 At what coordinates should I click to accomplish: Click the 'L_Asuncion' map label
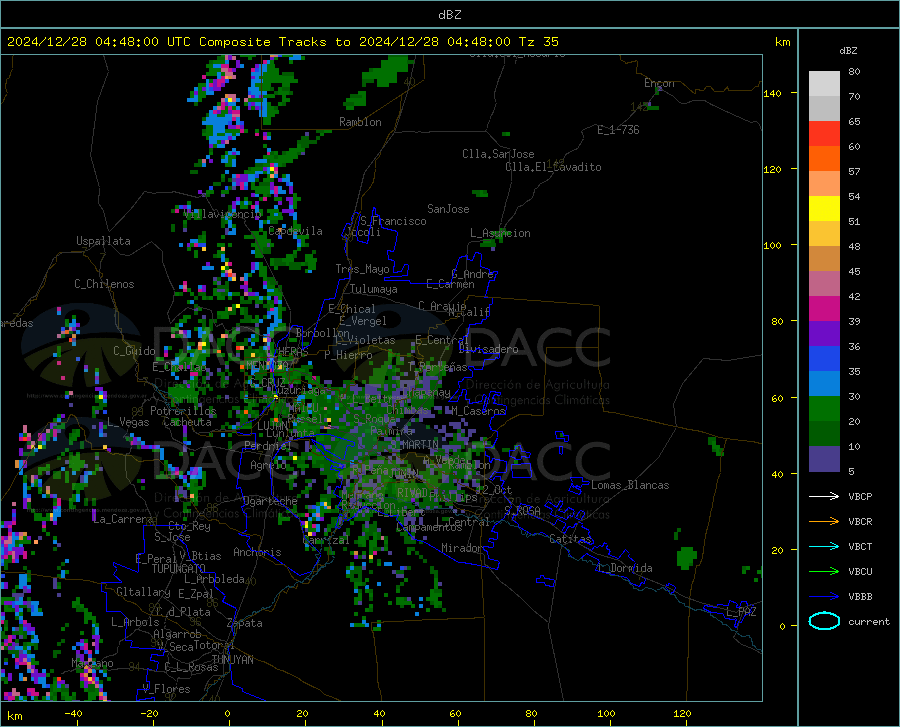point(500,233)
